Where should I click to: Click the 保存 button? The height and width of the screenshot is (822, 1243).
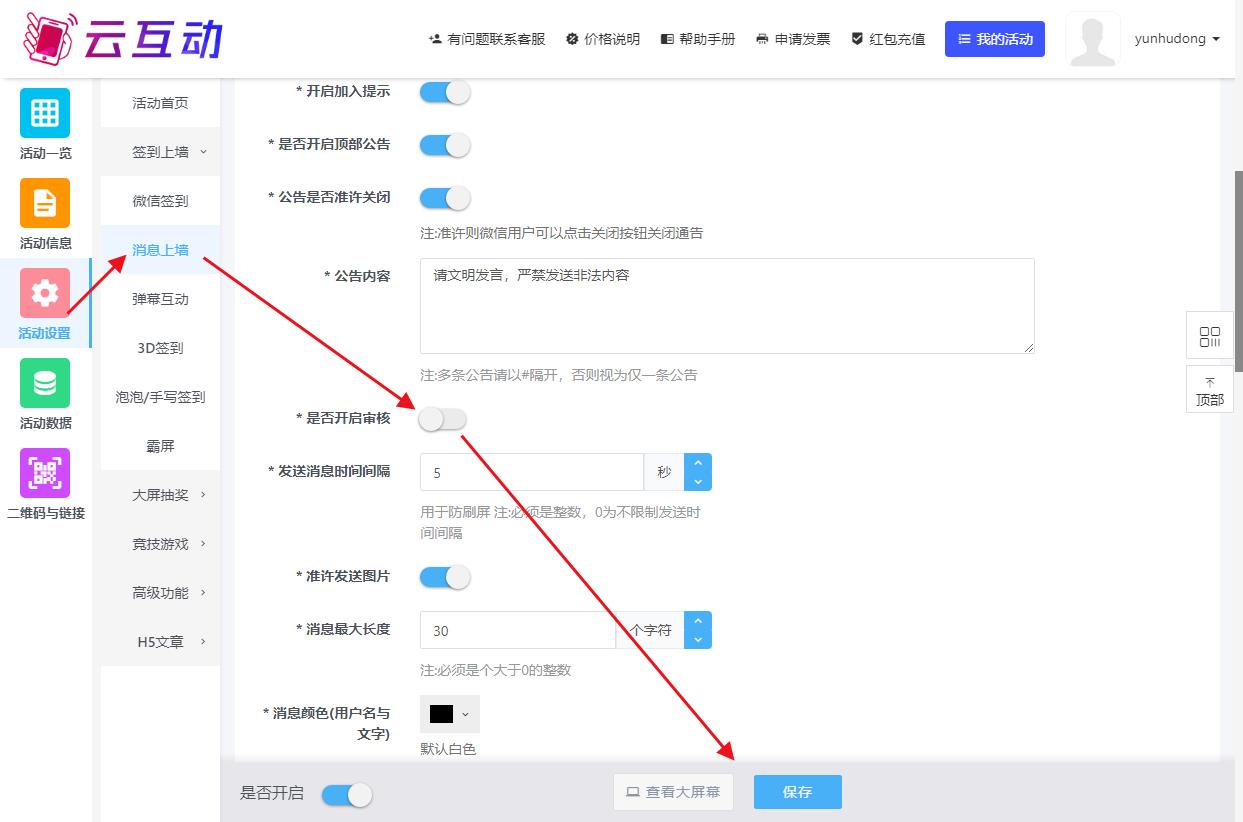click(x=797, y=792)
